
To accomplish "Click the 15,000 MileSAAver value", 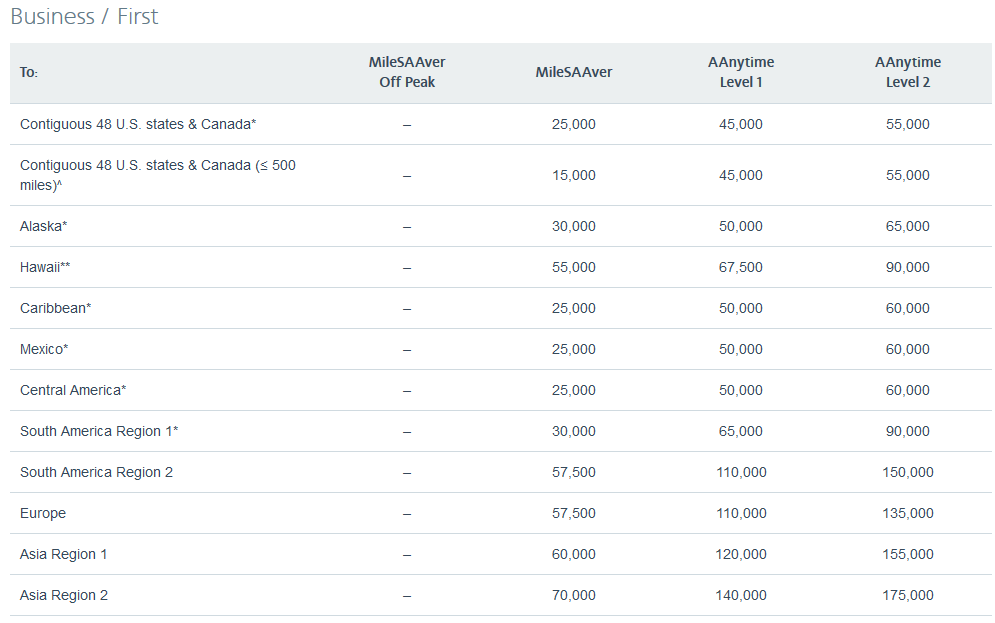I will pyautogui.click(x=574, y=176).
